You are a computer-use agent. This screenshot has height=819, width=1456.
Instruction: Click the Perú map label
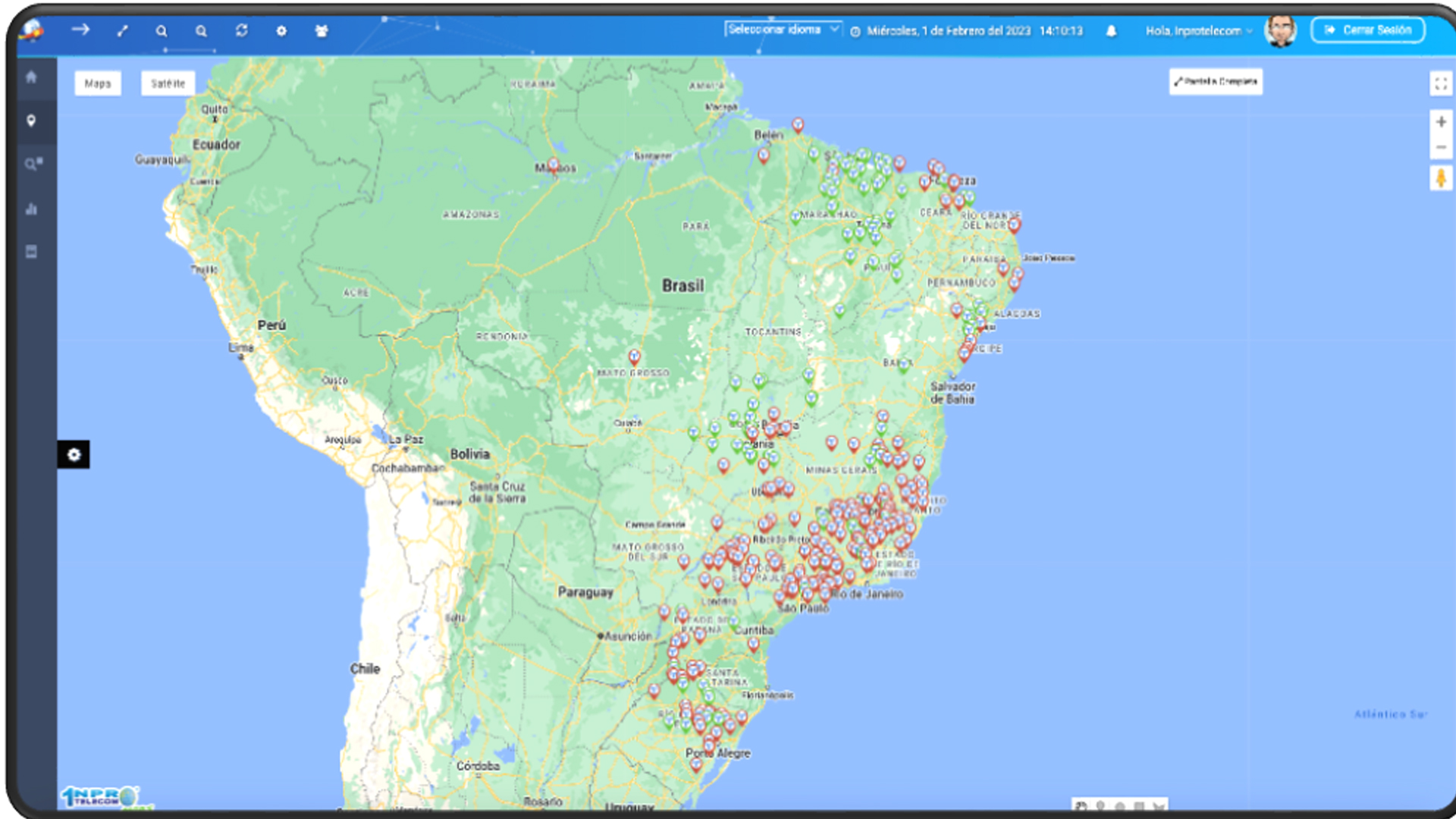271,325
